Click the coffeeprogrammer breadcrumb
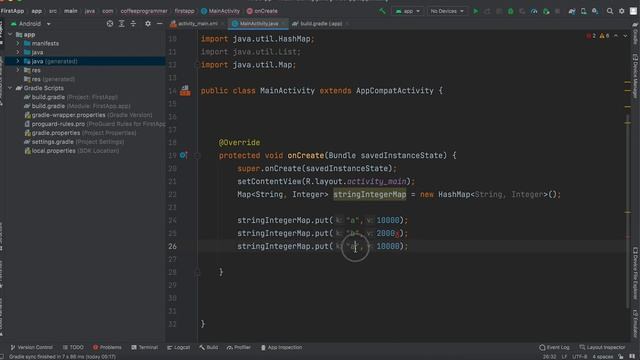This screenshot has width=640, height=360. 144,11
